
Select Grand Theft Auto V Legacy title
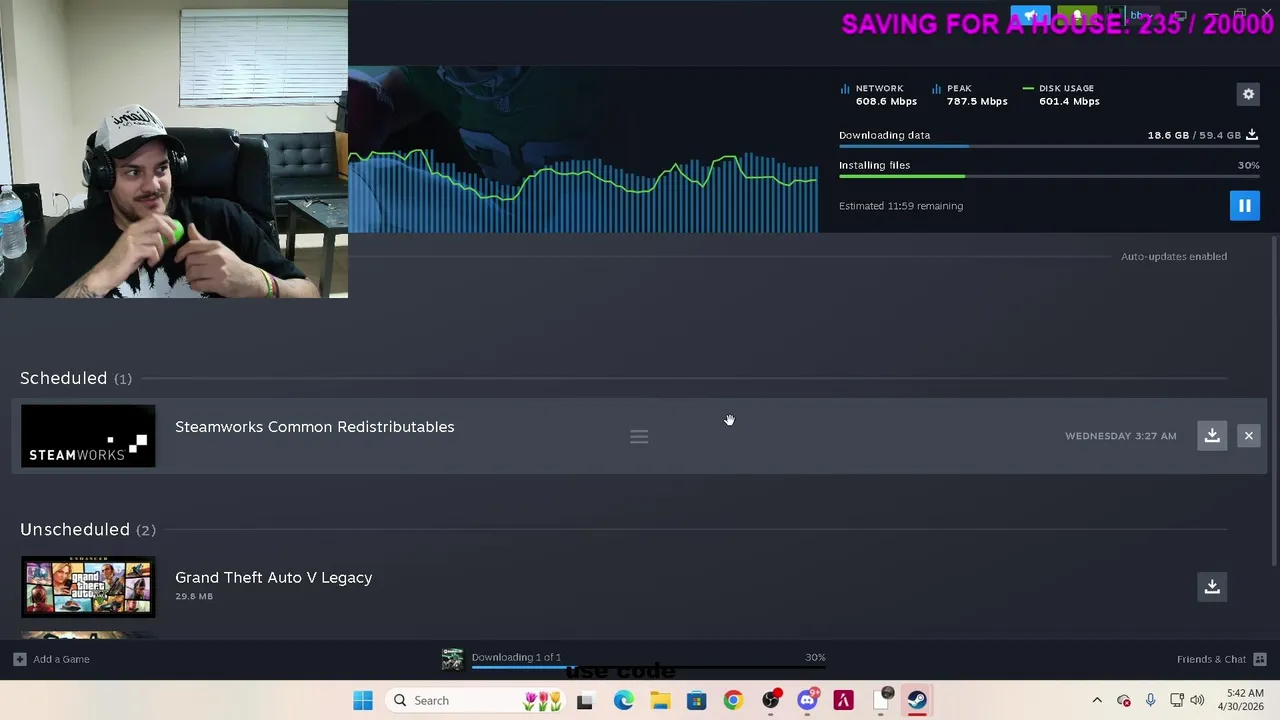[273, 578]
